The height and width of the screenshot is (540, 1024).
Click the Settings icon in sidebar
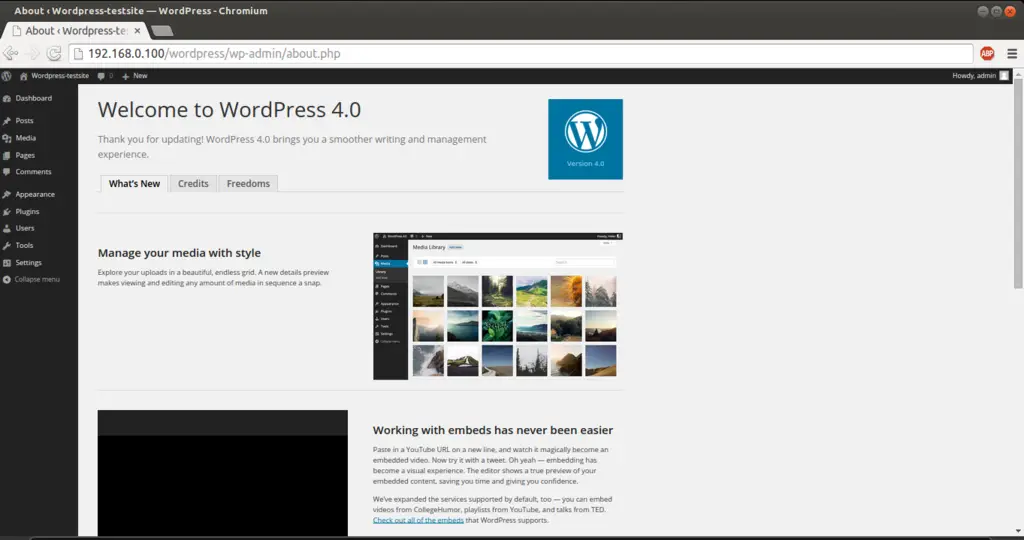click(x=7, y=262)
